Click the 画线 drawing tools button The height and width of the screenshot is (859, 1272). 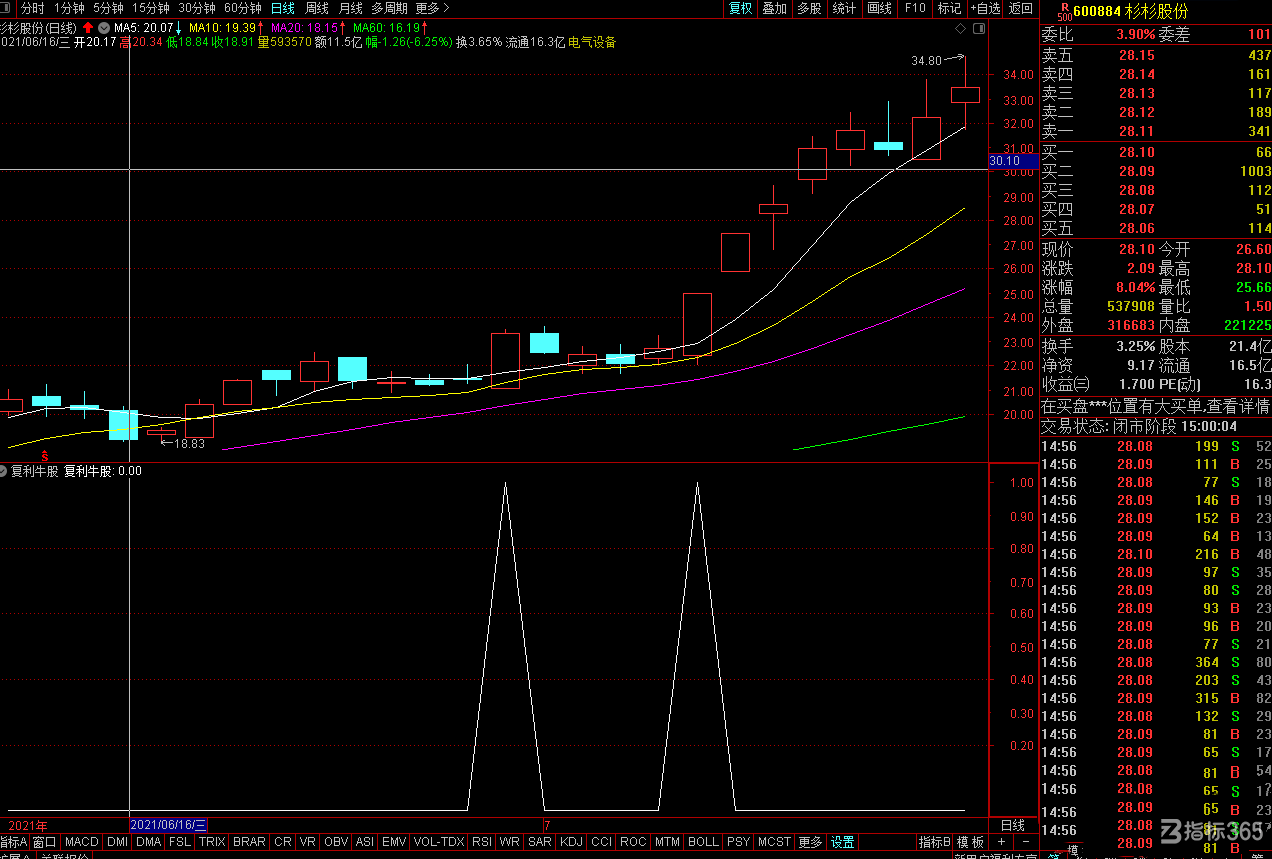[879, 8]
